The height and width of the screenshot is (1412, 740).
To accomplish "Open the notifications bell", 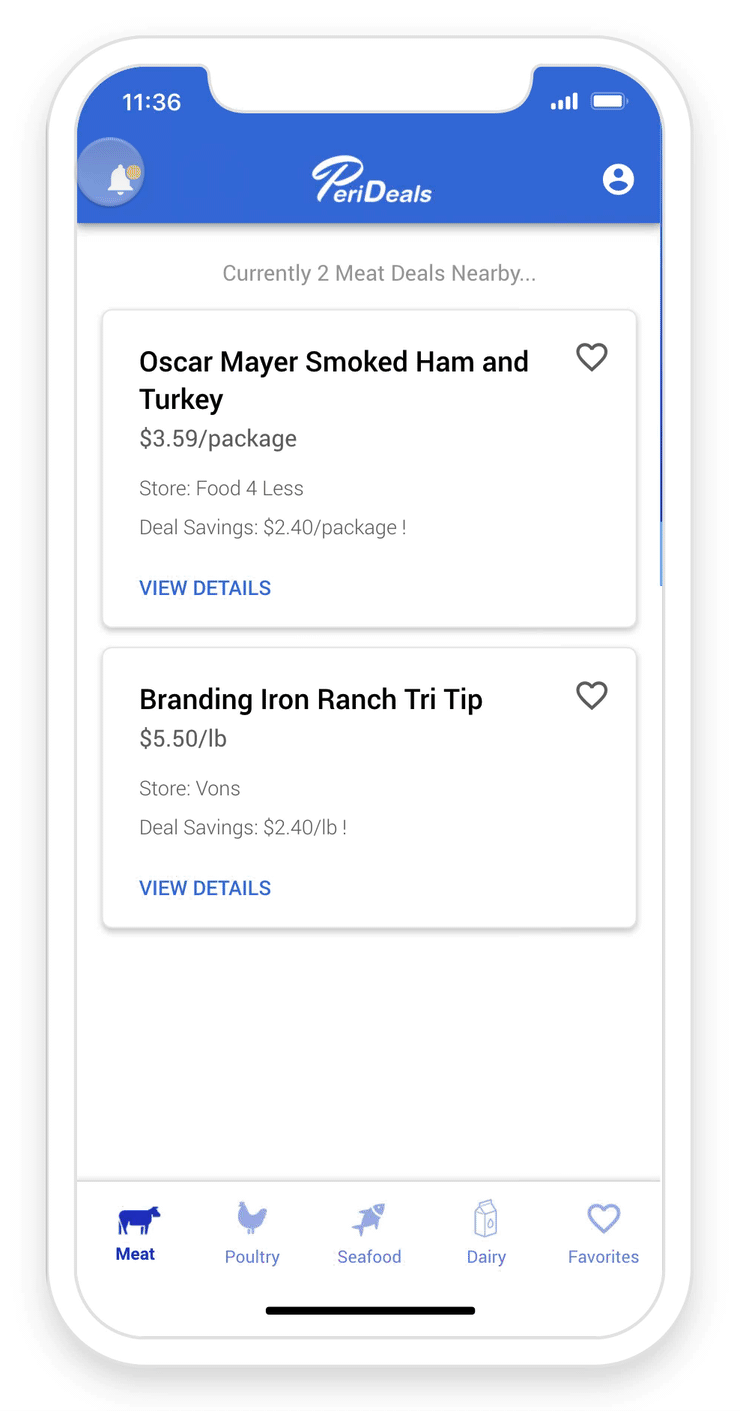I will pos(120,178).
